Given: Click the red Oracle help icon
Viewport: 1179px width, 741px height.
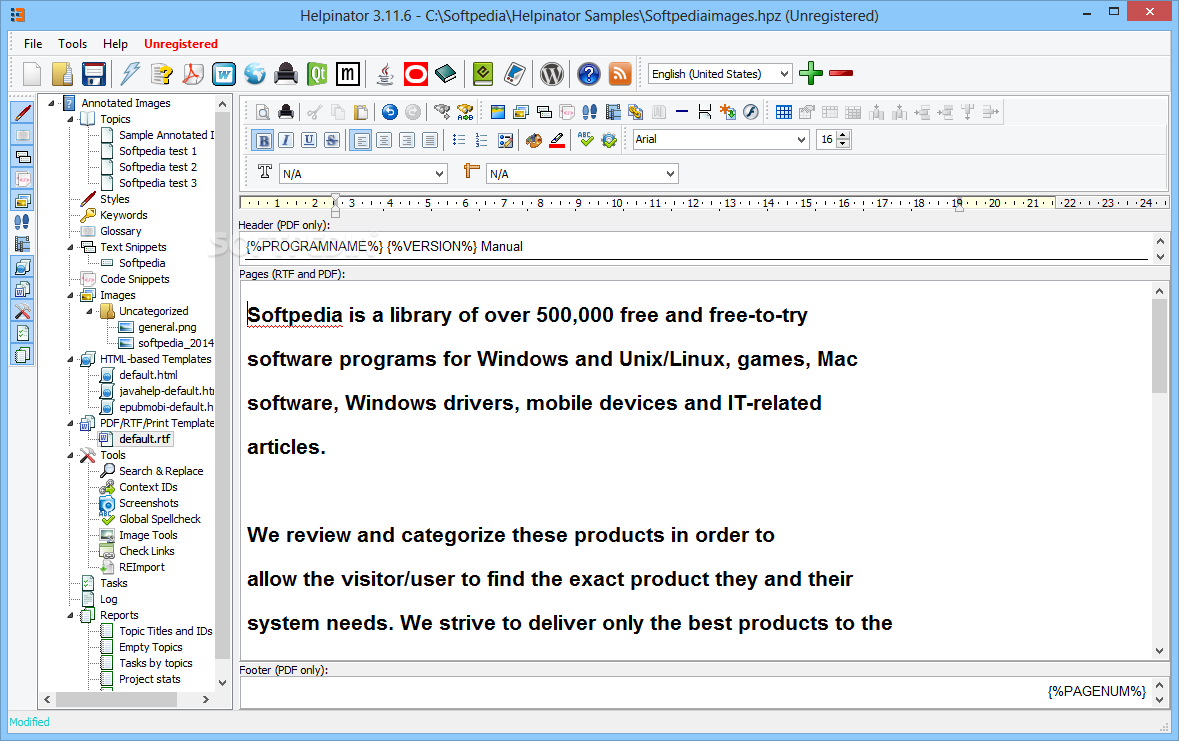Looking at the screenshot, I should [416, 74].
